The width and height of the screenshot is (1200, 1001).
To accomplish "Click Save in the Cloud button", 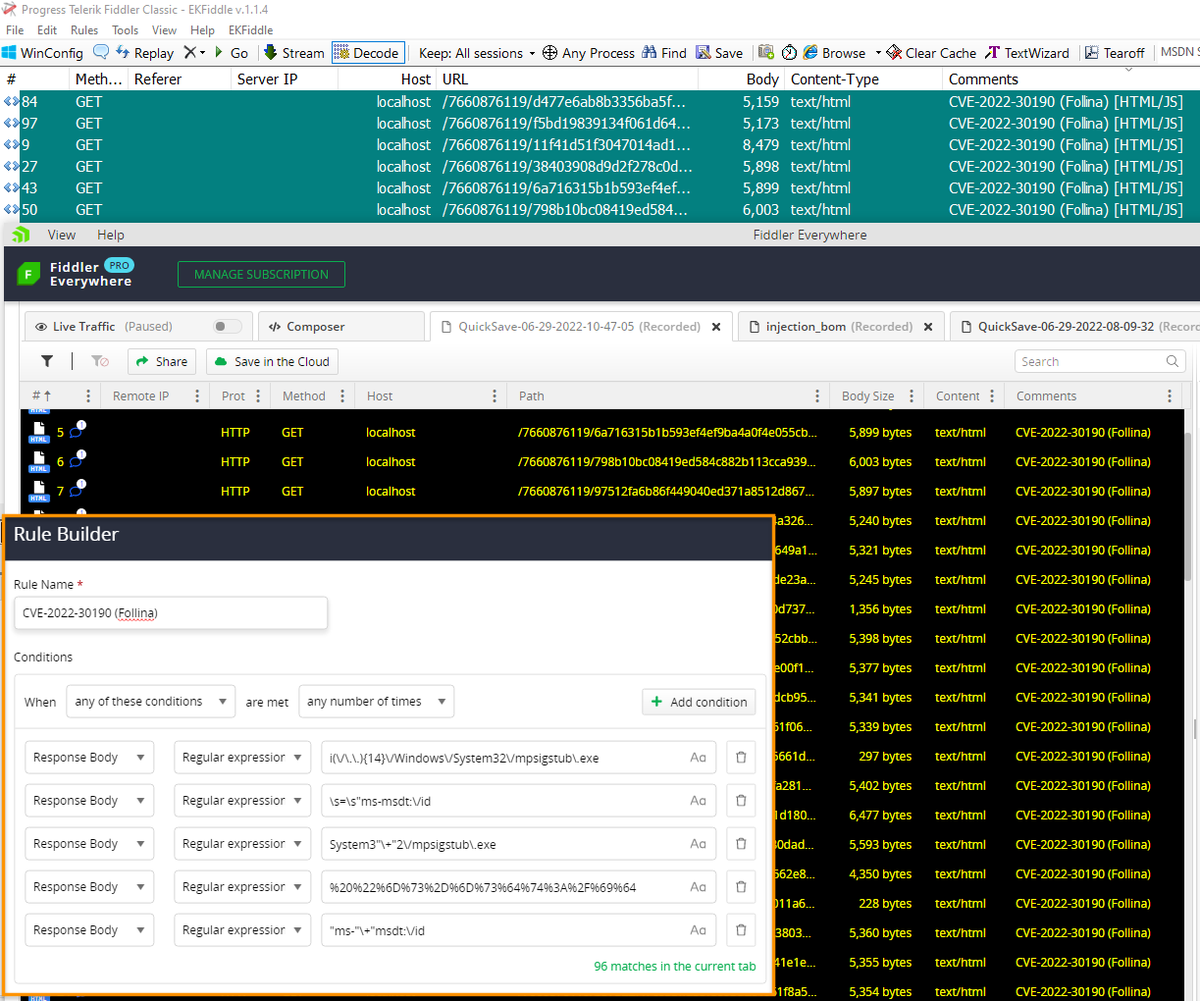I will 272,361.
